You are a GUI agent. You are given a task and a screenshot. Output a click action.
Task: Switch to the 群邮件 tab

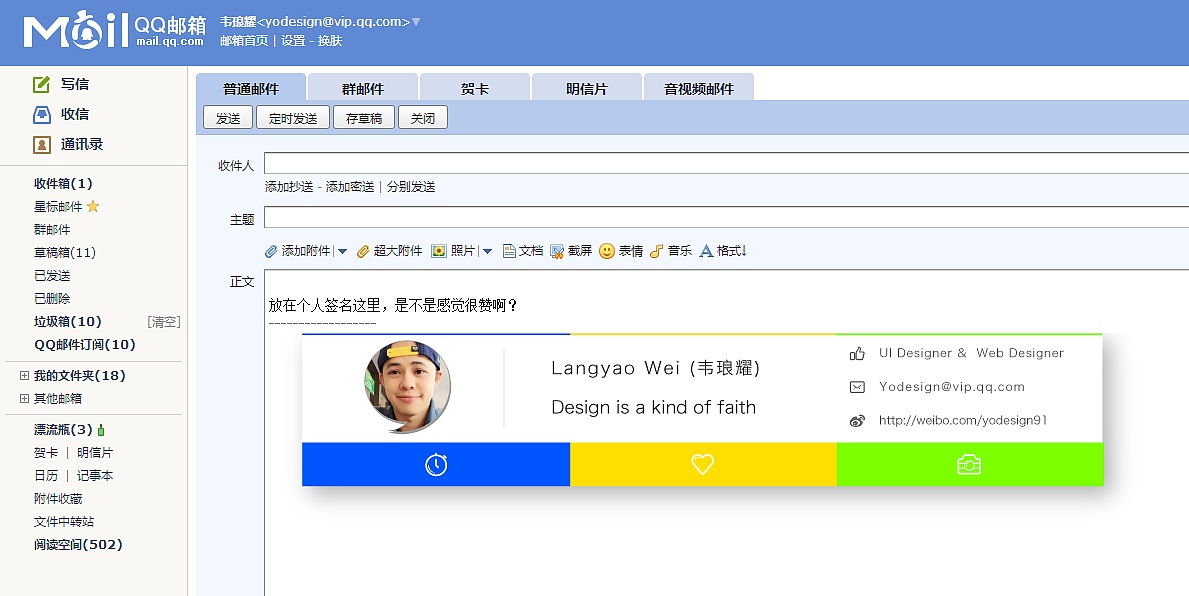pyautogui.click(x=362, y=88)
